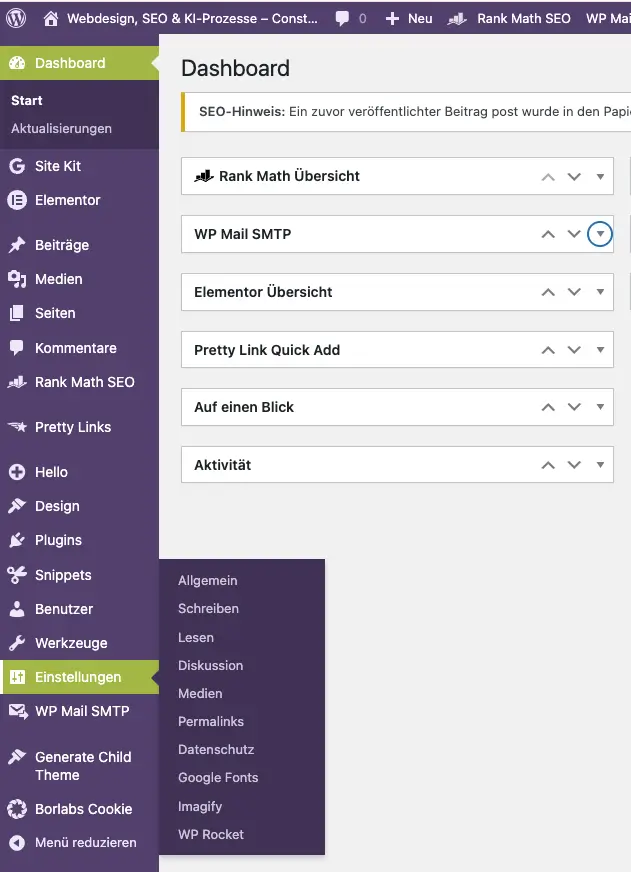631x872 pixels.
Task: Toggle the Rank Math Übersicht panel
Action: click(600, 176)
